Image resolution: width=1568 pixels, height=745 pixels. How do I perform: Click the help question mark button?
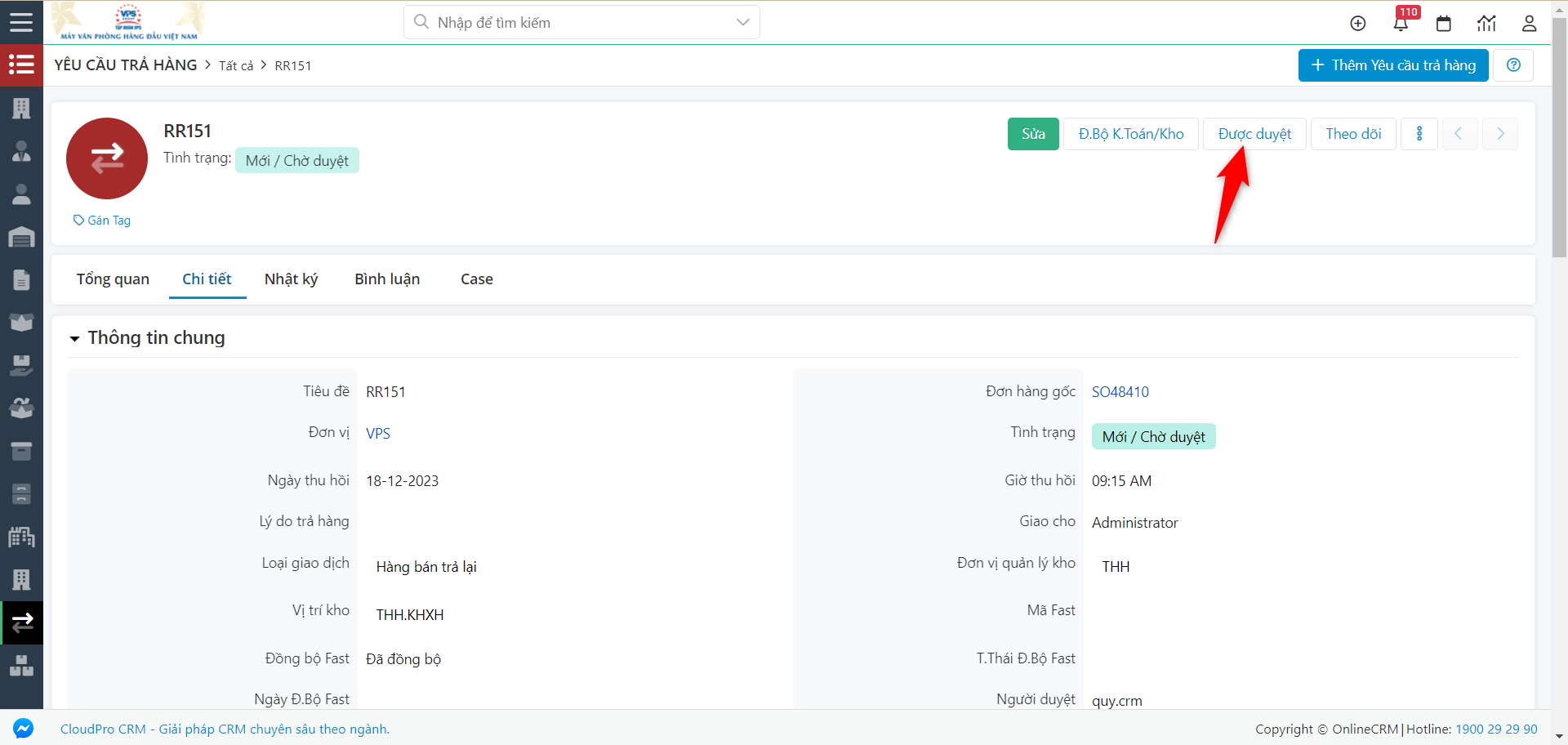tap(1513, 65)
